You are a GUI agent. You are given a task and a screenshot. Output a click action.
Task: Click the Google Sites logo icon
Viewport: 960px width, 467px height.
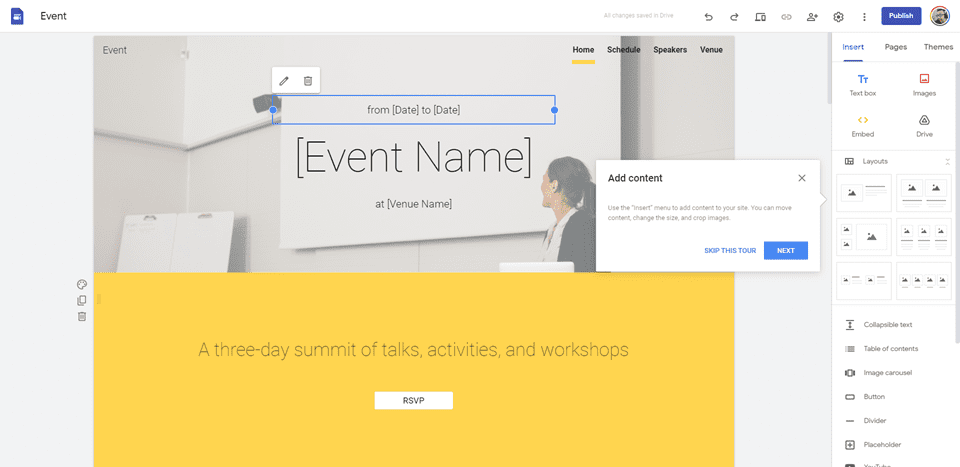point(17,17)
